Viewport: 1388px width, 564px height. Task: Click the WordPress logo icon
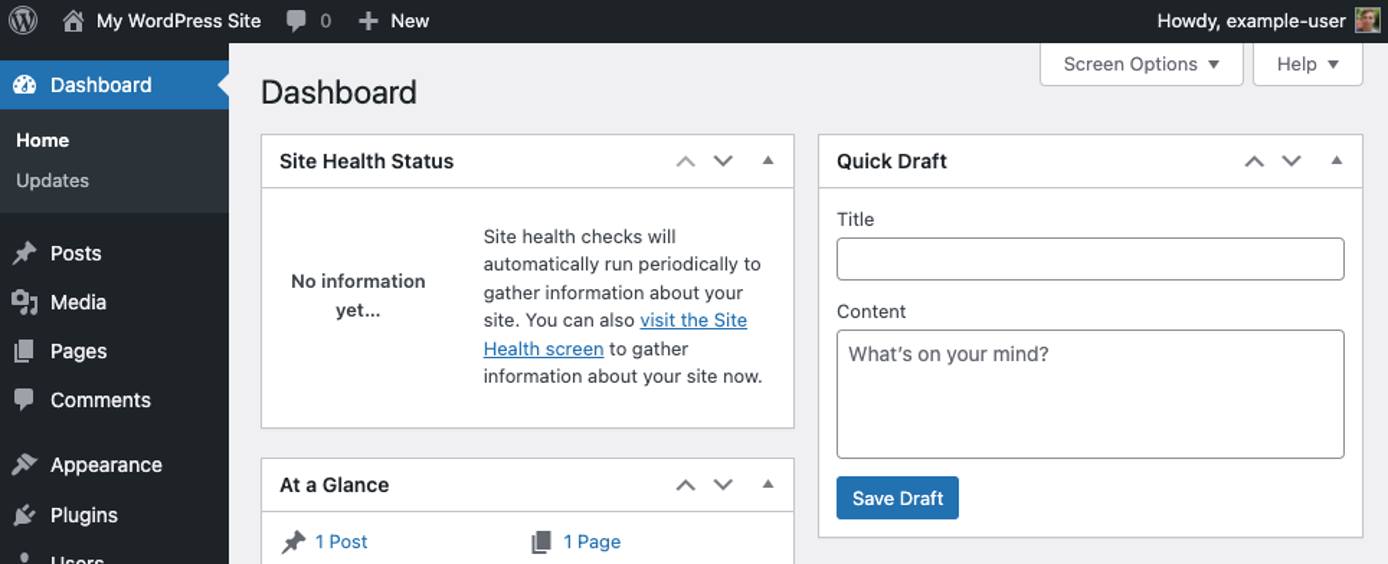pos(23,20)
